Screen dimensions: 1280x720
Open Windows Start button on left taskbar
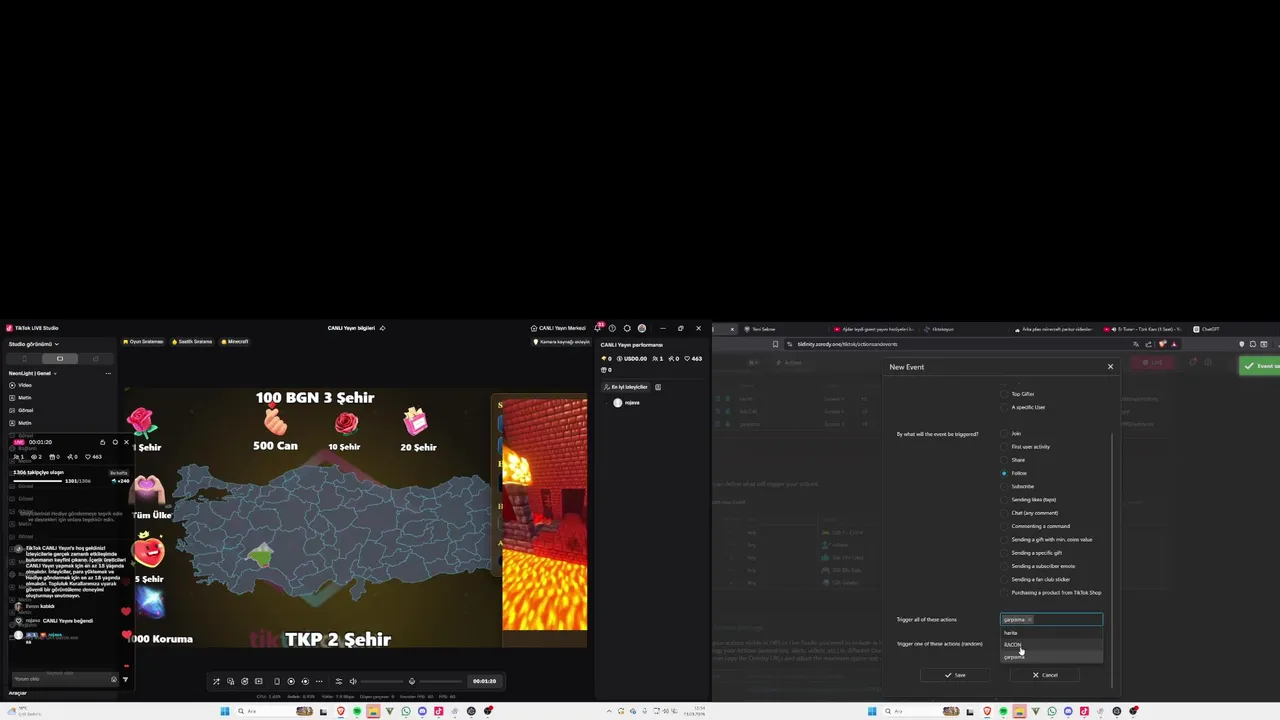[x=225, y=711]
